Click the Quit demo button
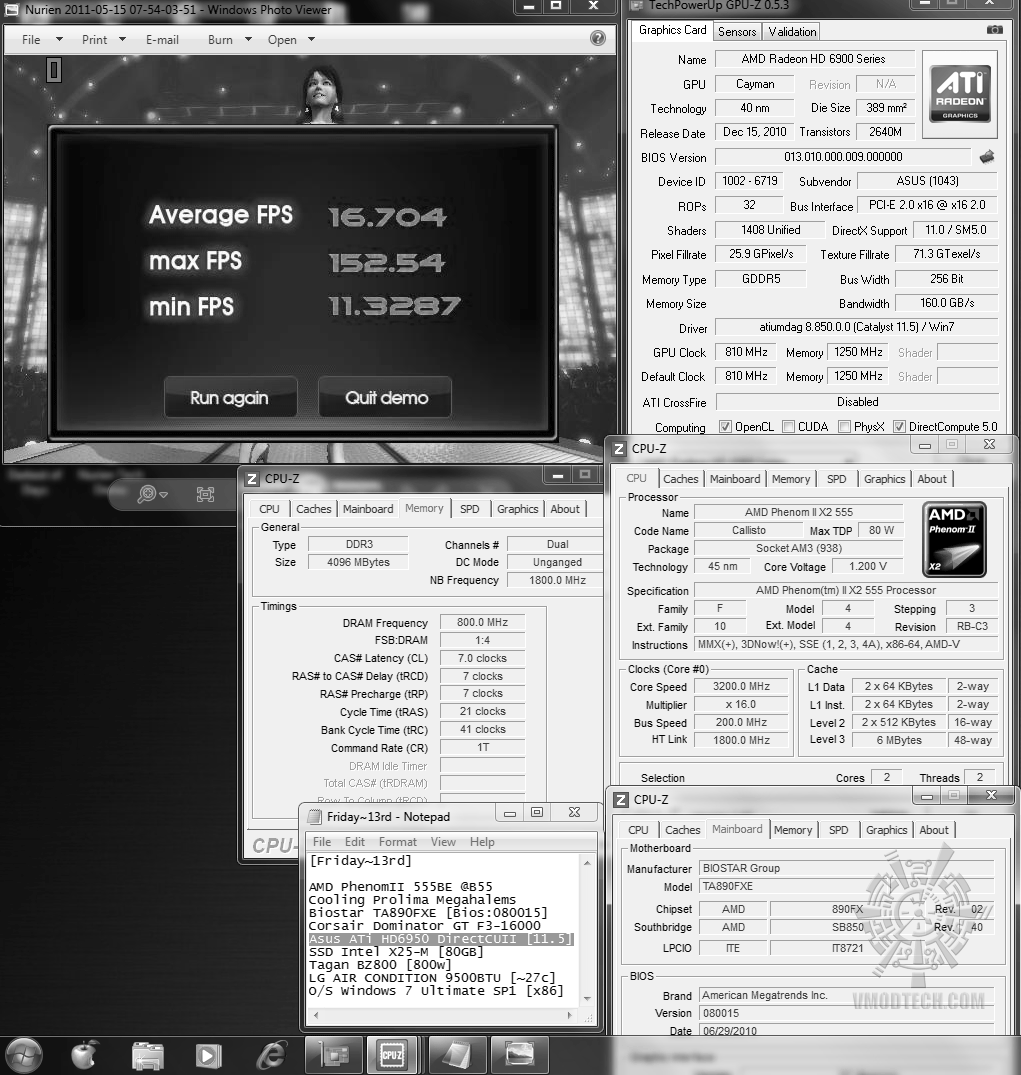Image resolution: width=1021 pixels, height=1075 pixels. 385,398
